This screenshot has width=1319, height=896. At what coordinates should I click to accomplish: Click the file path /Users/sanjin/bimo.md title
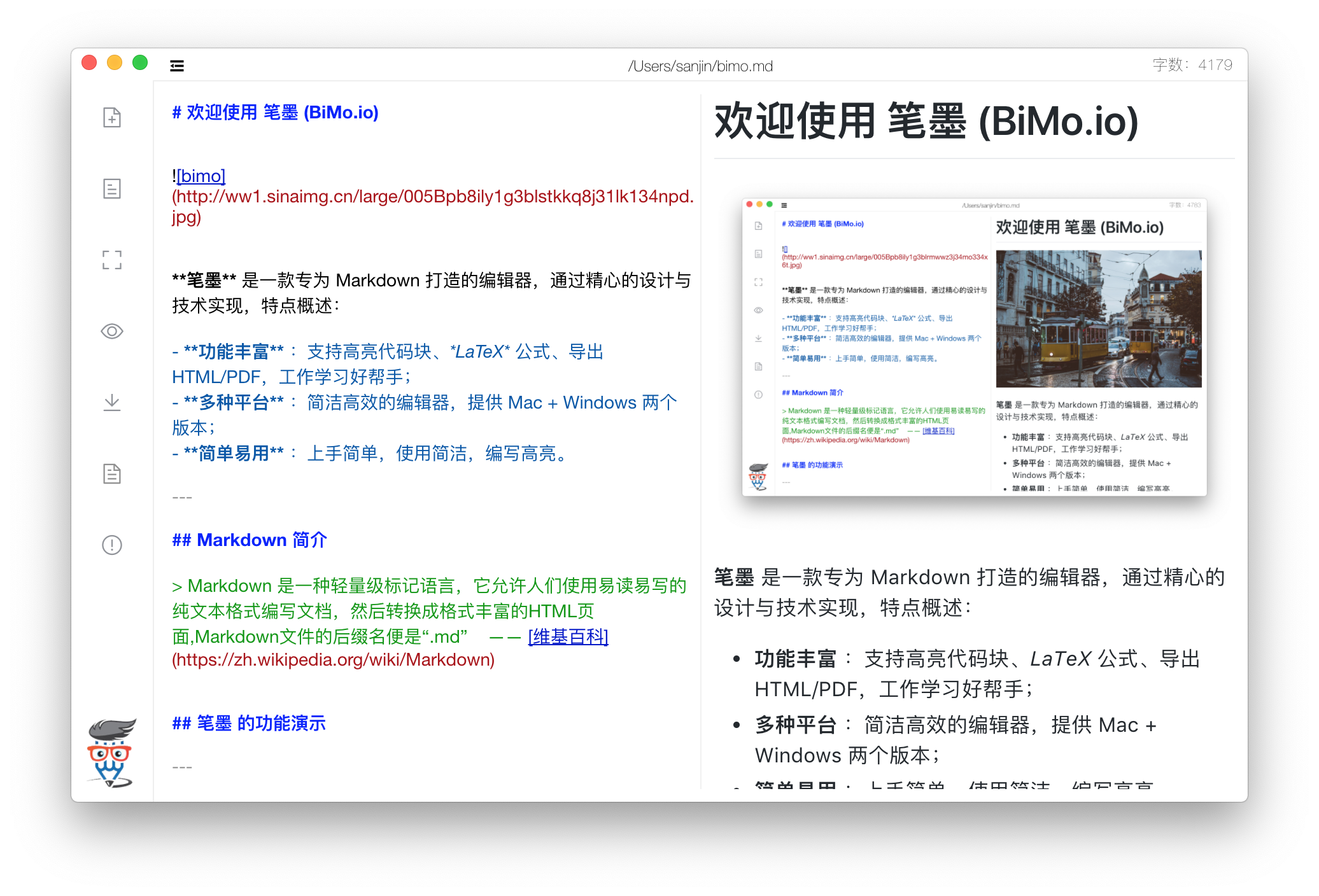point(700,66)
